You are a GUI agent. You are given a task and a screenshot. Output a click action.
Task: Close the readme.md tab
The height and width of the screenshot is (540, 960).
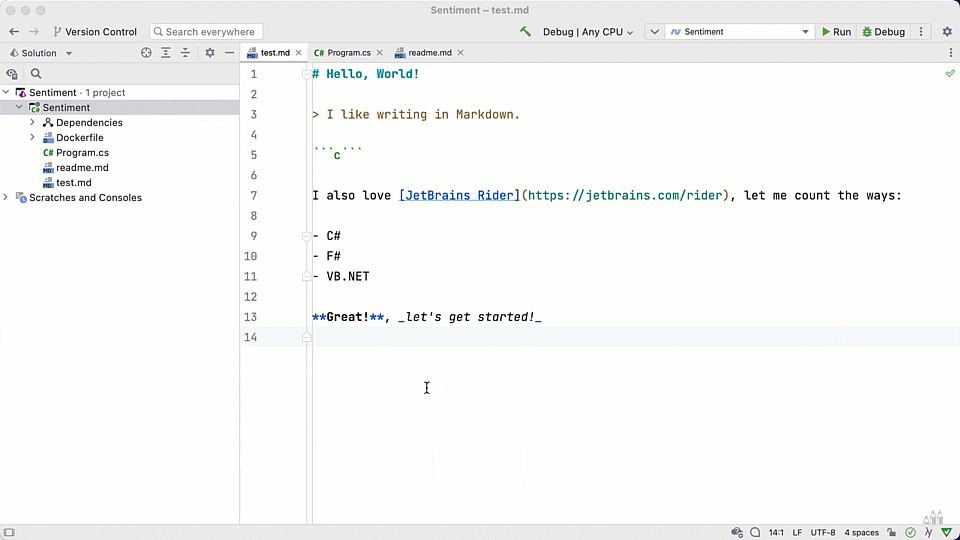tap(460, 53)
